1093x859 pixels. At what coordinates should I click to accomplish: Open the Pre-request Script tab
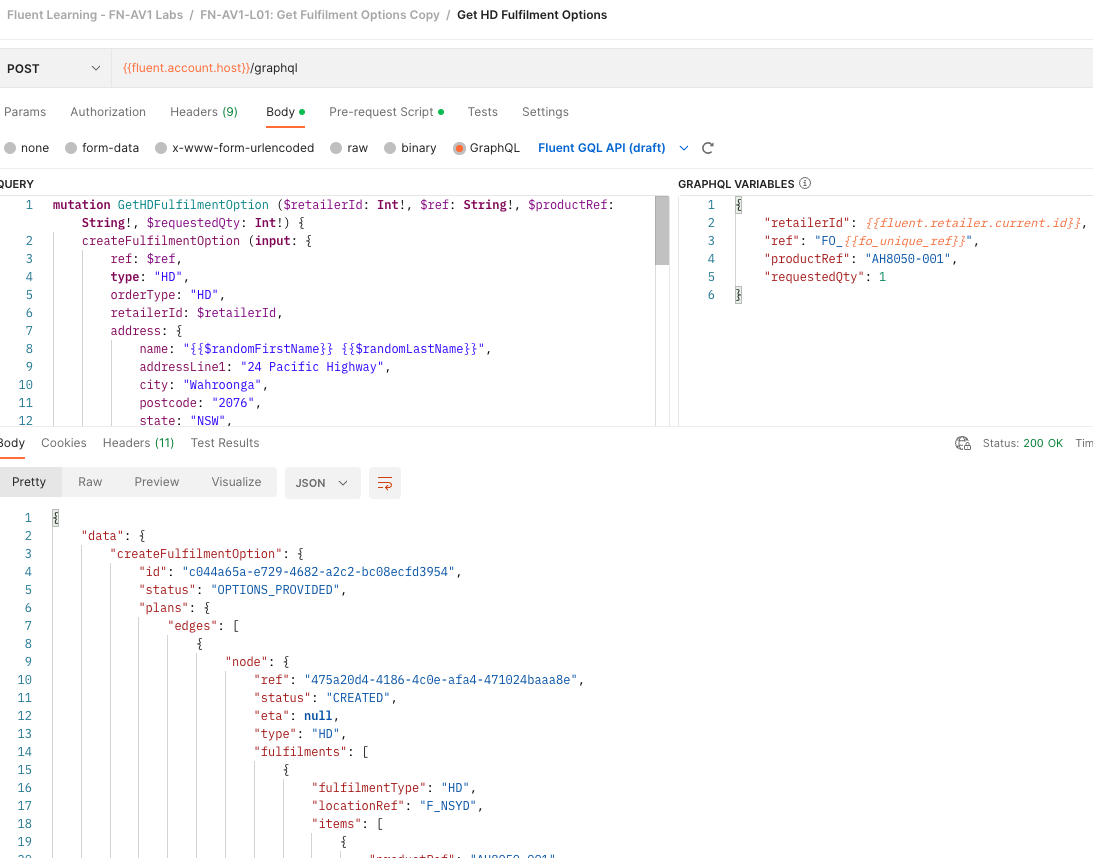coord(386,112)
